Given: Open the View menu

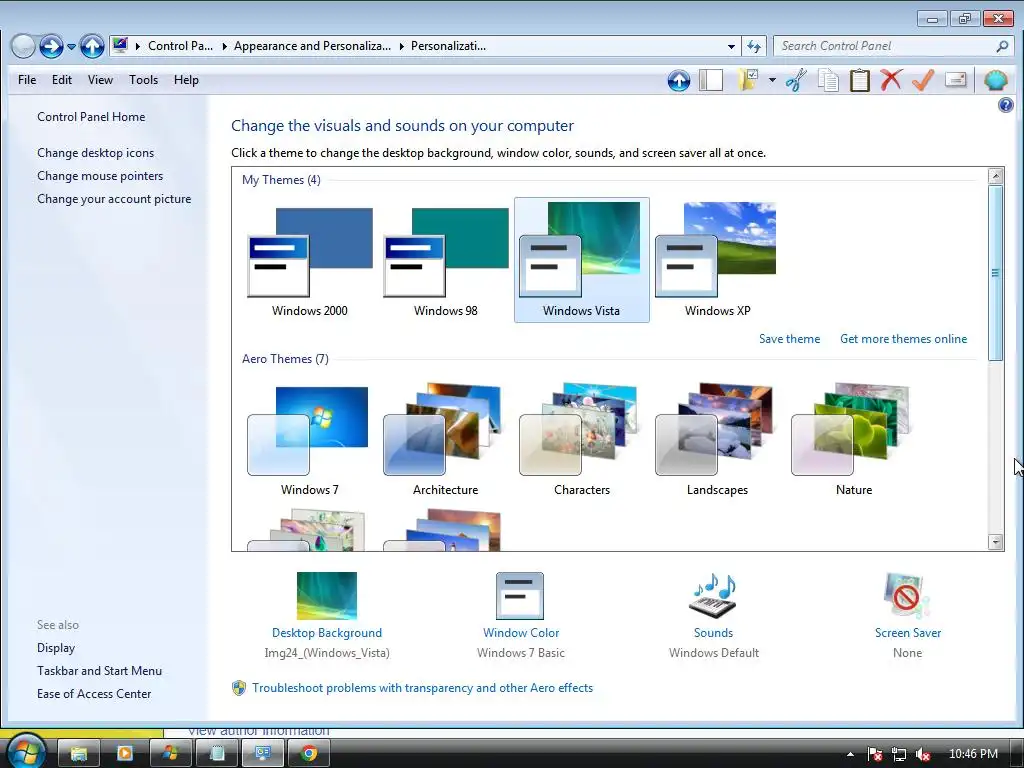Looking at the screenshot, I should (x=100, y=80).
